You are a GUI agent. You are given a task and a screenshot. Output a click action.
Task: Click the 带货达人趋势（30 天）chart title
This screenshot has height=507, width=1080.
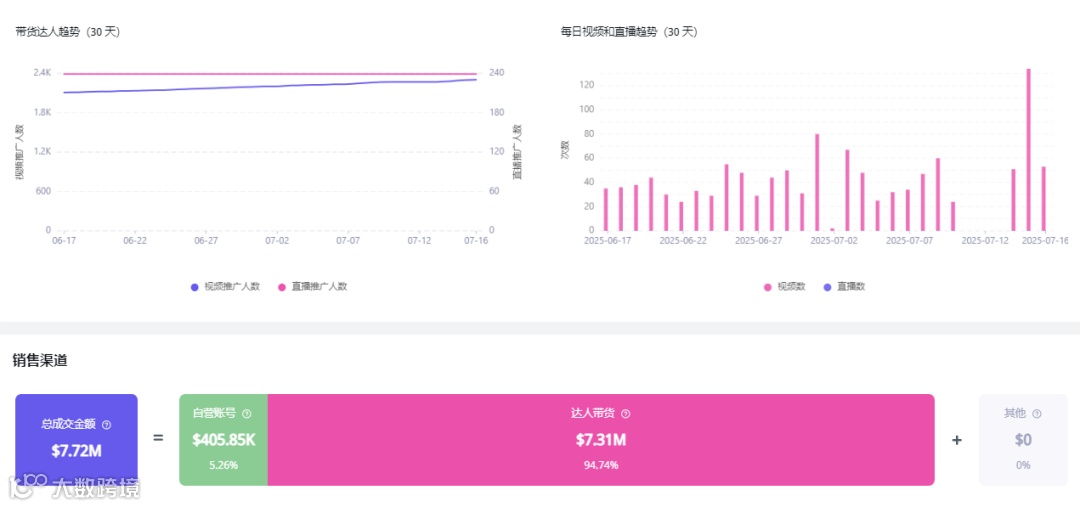tap(68, 32)
